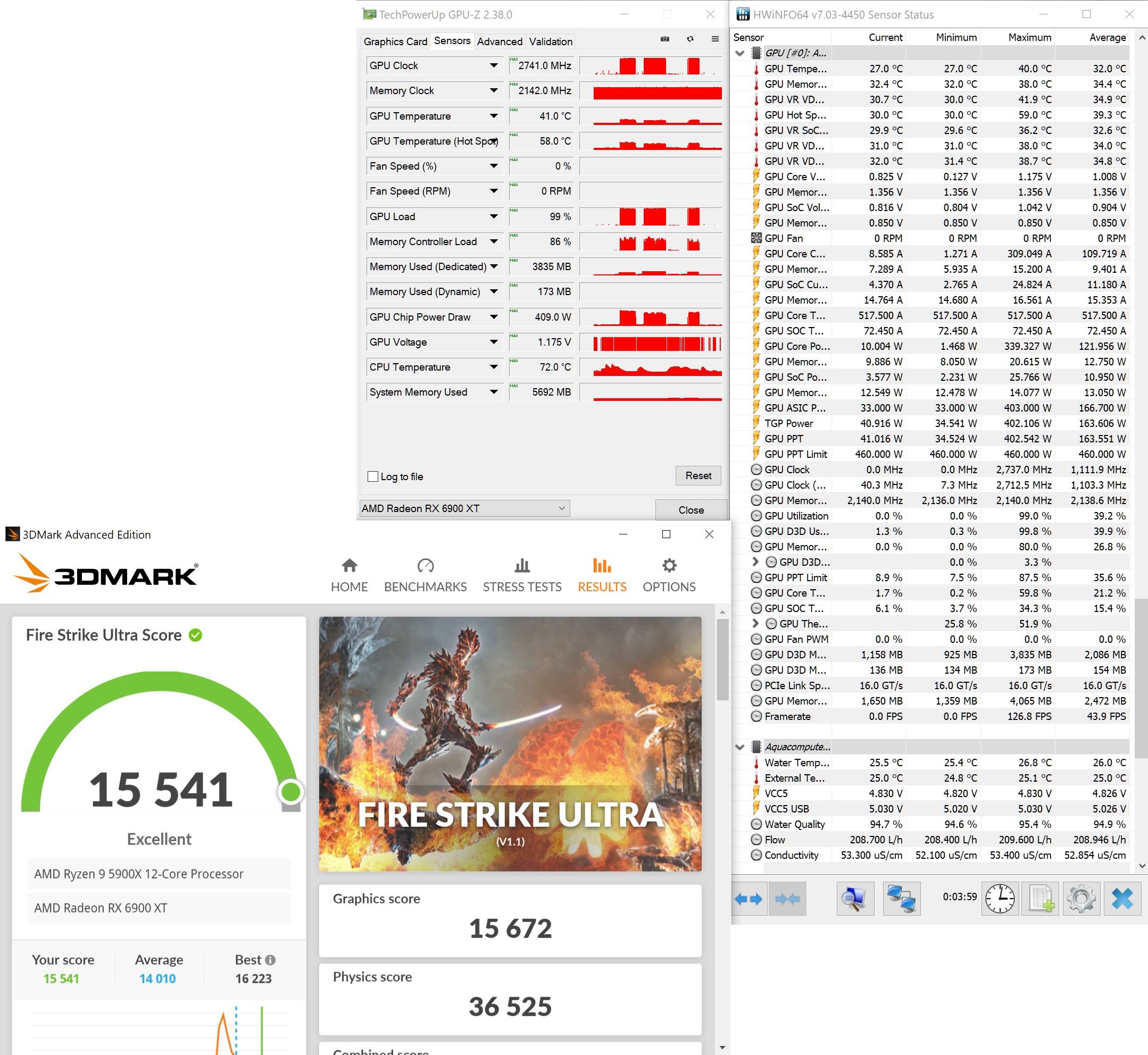Click the 3DMark logo
This screenshot has width=1148, height=1055.
106,573
